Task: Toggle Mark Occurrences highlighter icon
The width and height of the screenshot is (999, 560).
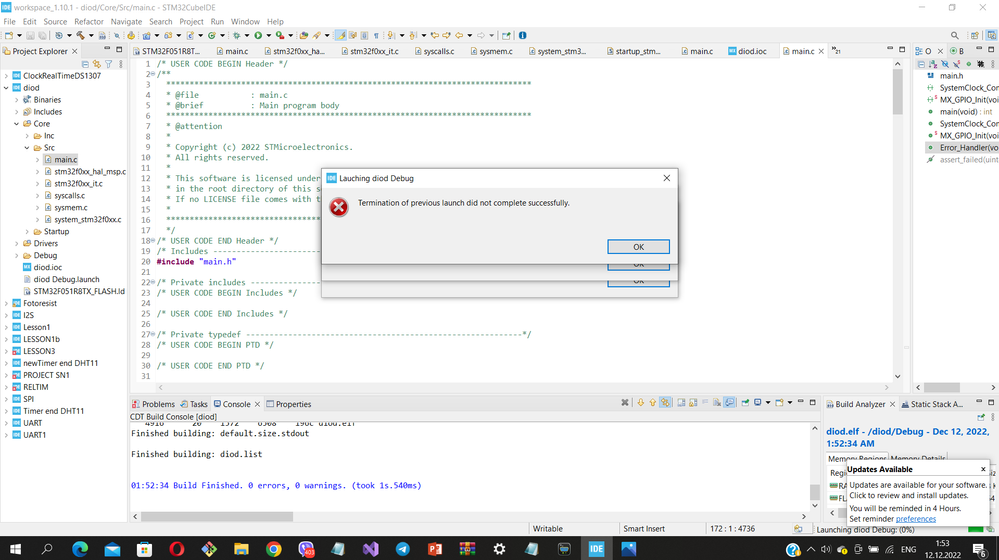Action: pyautogui.click(x=341, y=36)
